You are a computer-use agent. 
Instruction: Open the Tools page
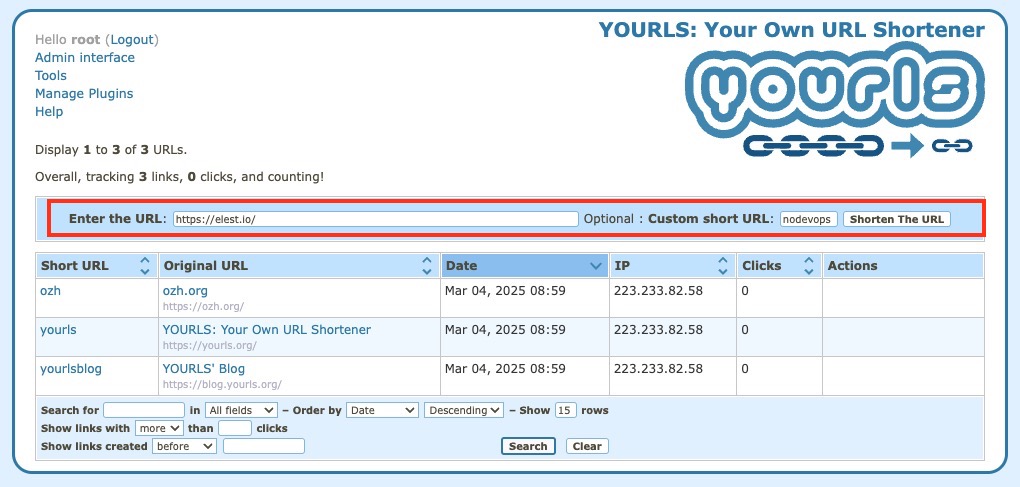coord(51,75)
